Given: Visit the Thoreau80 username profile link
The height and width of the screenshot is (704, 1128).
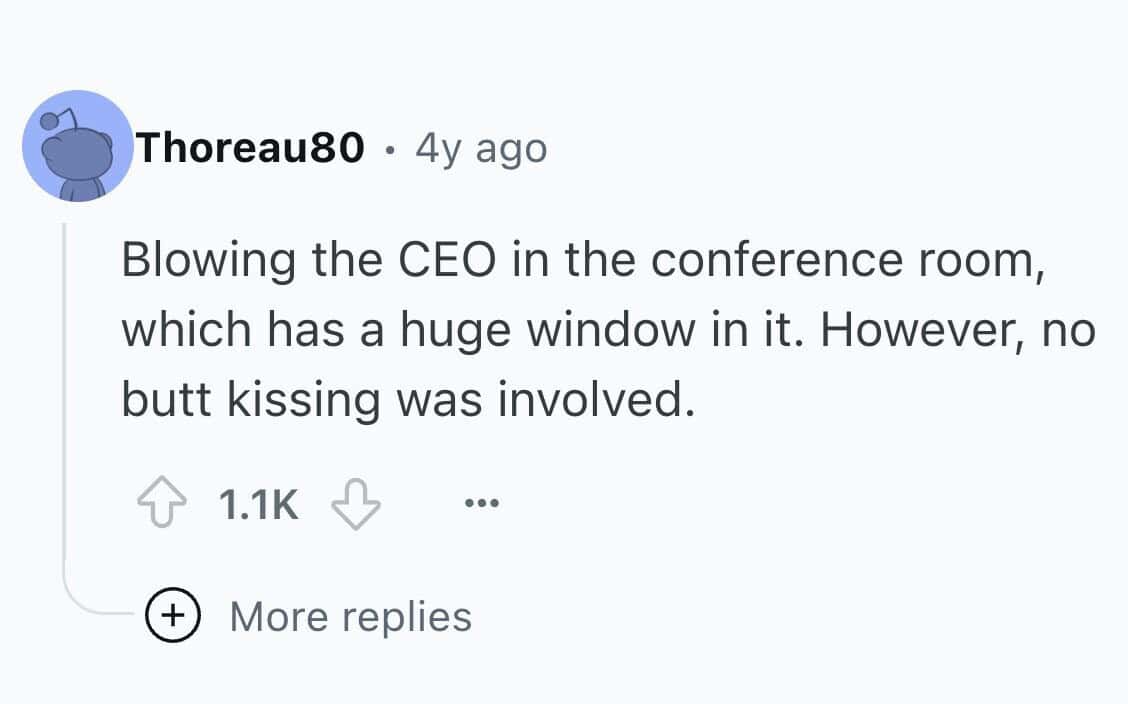Looking at the screenshot, I should (x=250, y=148).
